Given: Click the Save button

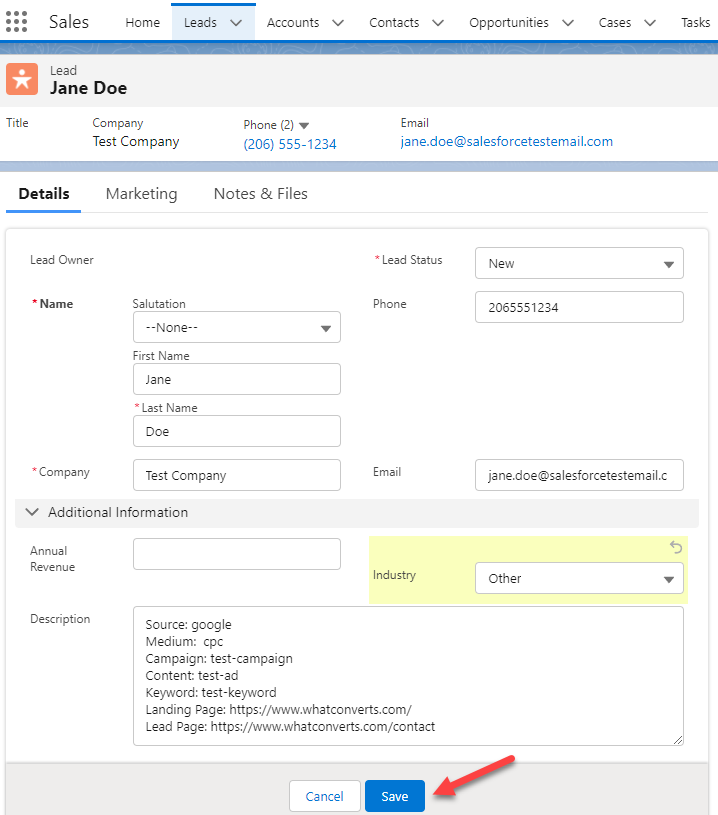Looking at the screenshot, I should [x=395, y=796].
